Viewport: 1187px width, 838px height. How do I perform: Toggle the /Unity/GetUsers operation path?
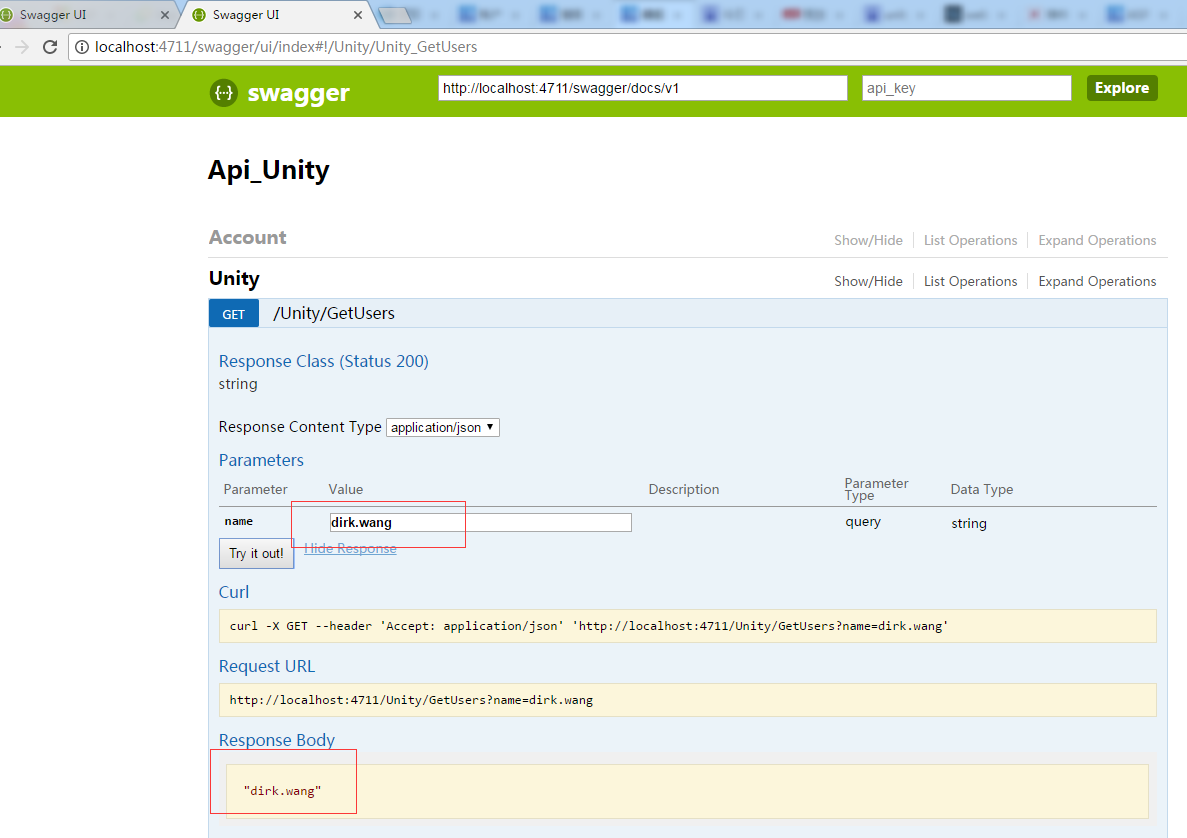[334, 313]
